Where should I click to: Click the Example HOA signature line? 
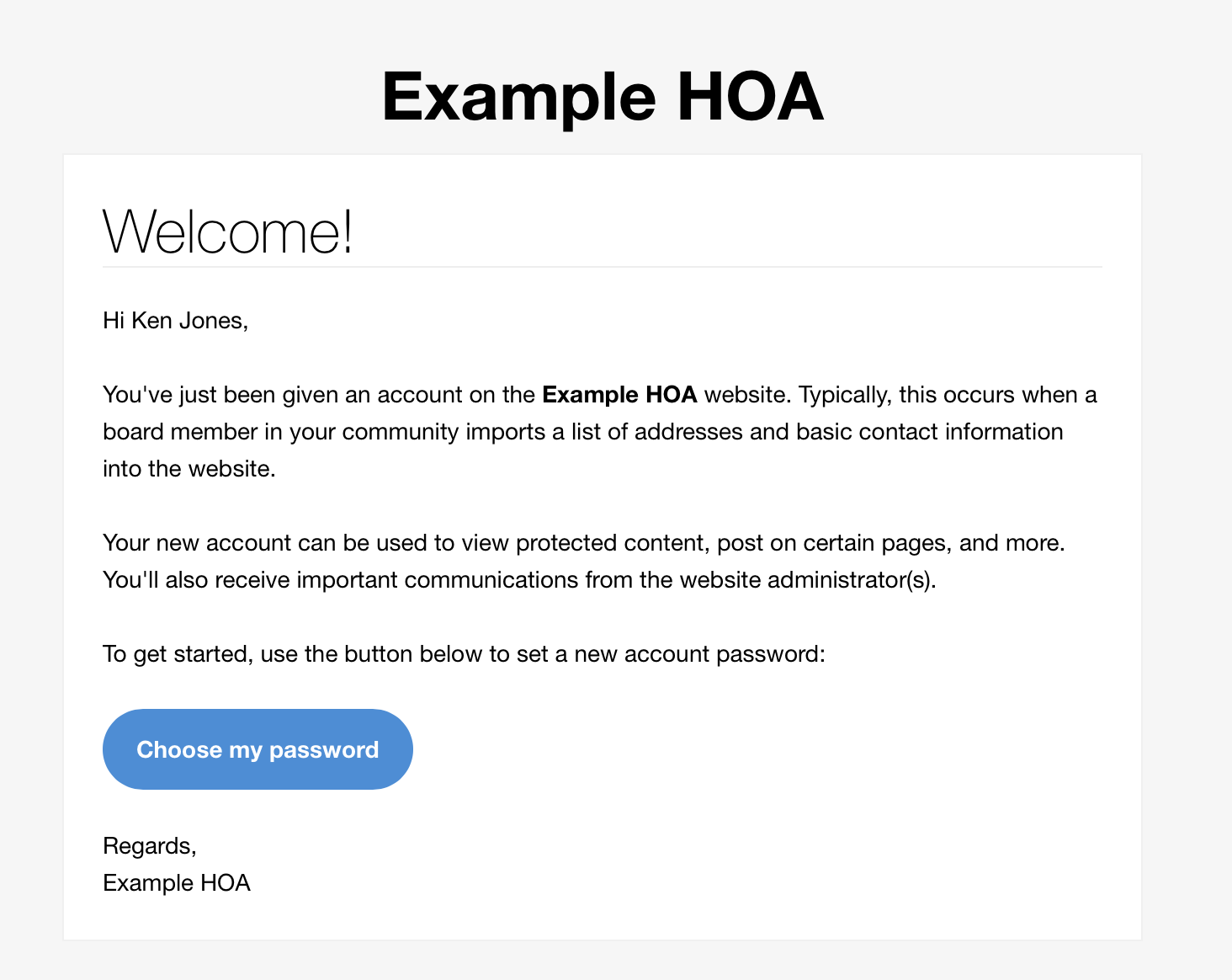coord(177,883)
